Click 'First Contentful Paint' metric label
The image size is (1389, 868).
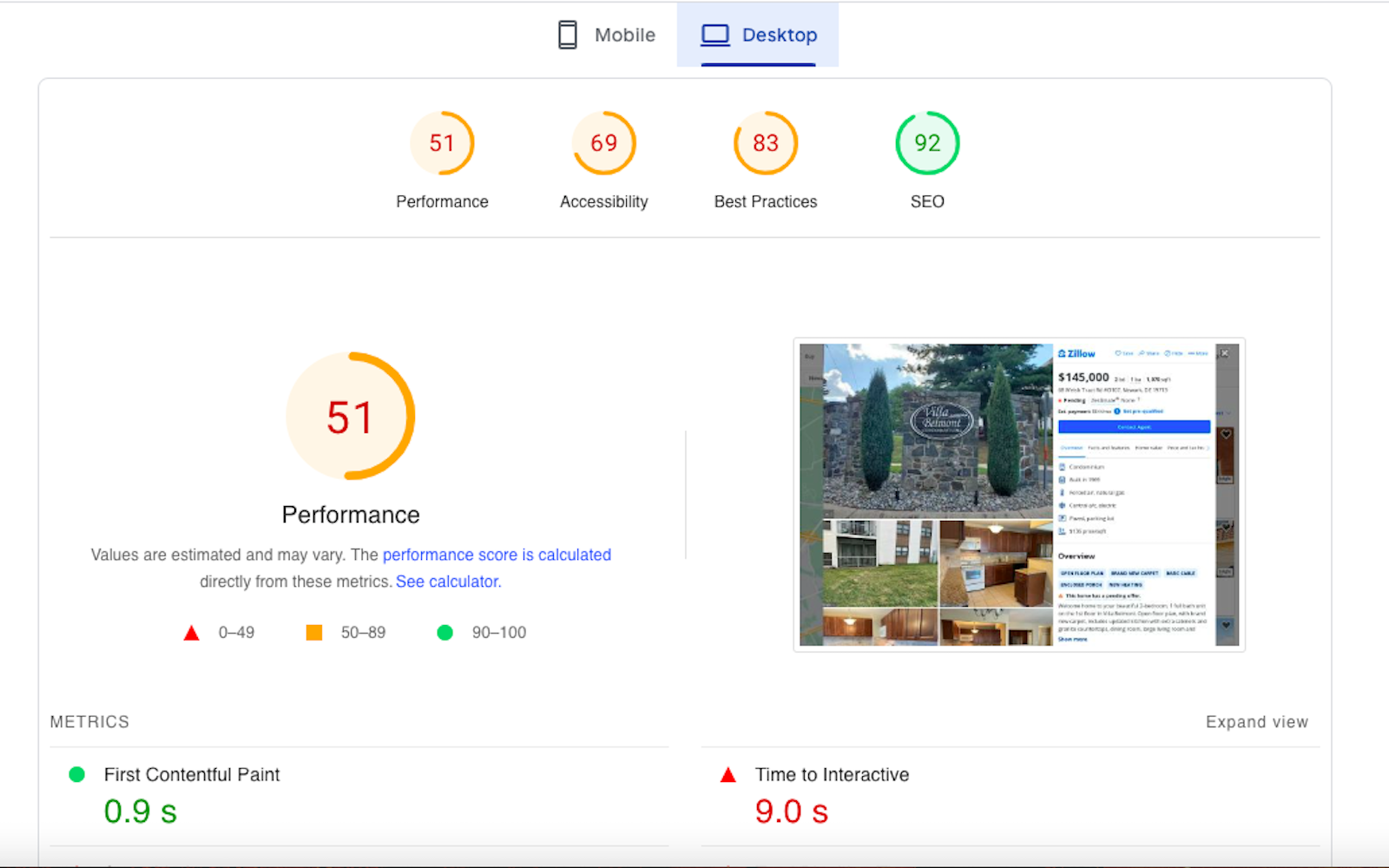click(192, 774)
